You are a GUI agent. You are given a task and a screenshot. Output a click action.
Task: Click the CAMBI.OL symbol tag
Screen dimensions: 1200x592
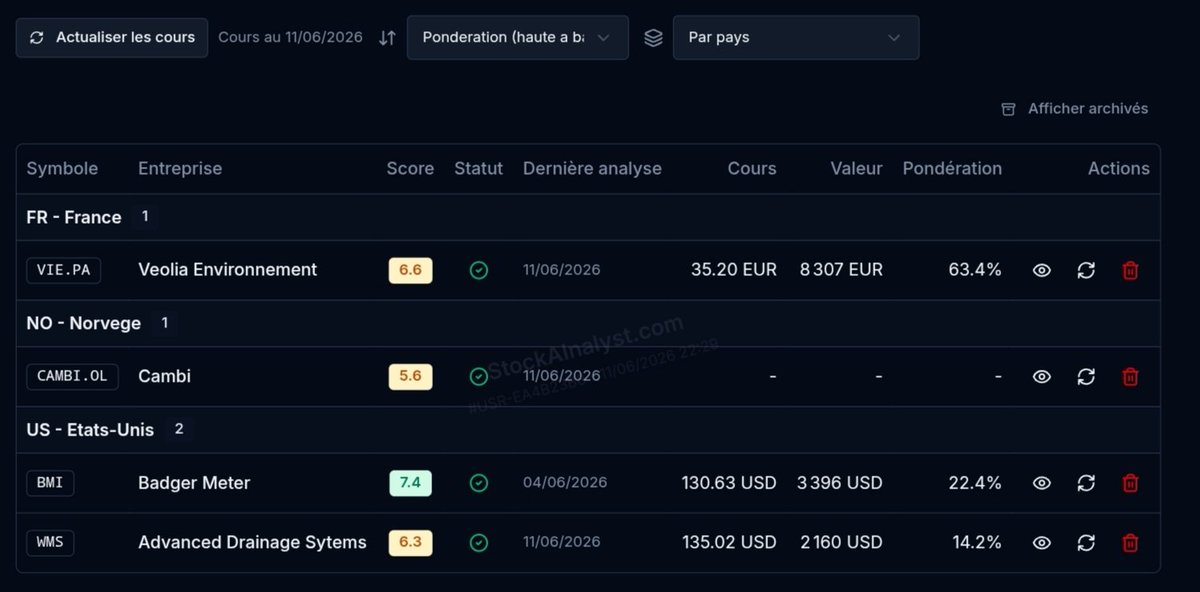tap(72, 376)
